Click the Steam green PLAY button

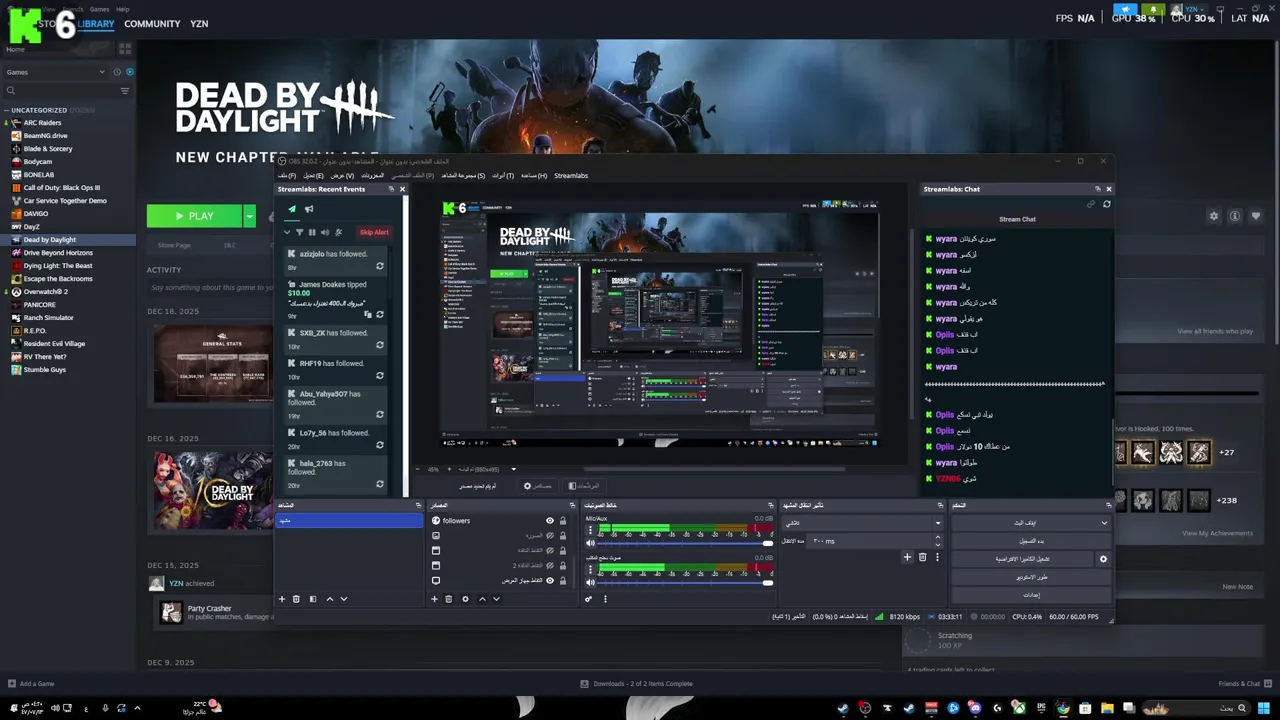point(194,216)
